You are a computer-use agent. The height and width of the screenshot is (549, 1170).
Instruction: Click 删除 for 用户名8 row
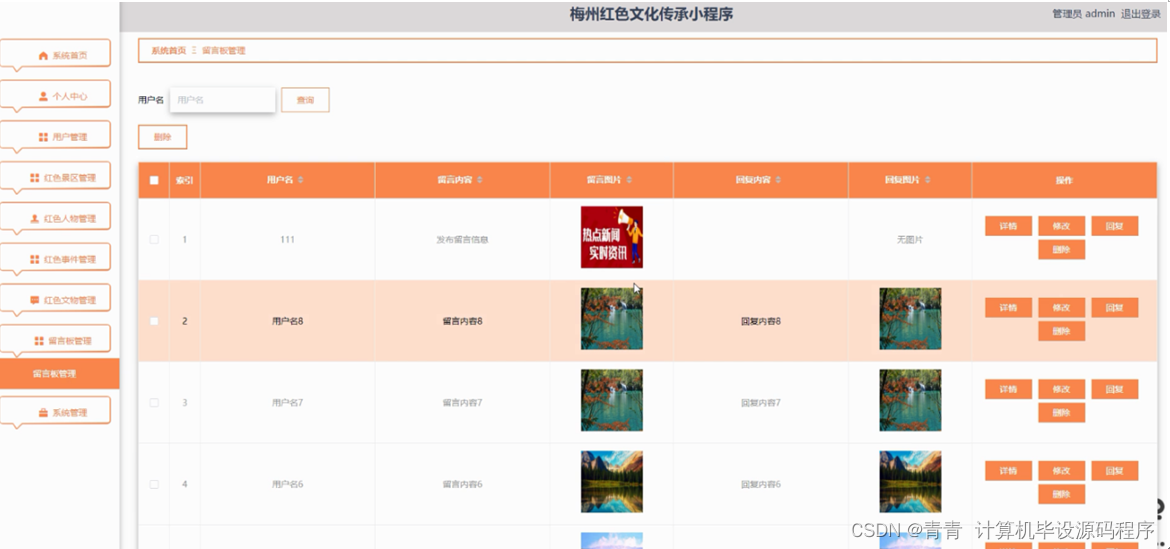click(x=1061, y=331)
